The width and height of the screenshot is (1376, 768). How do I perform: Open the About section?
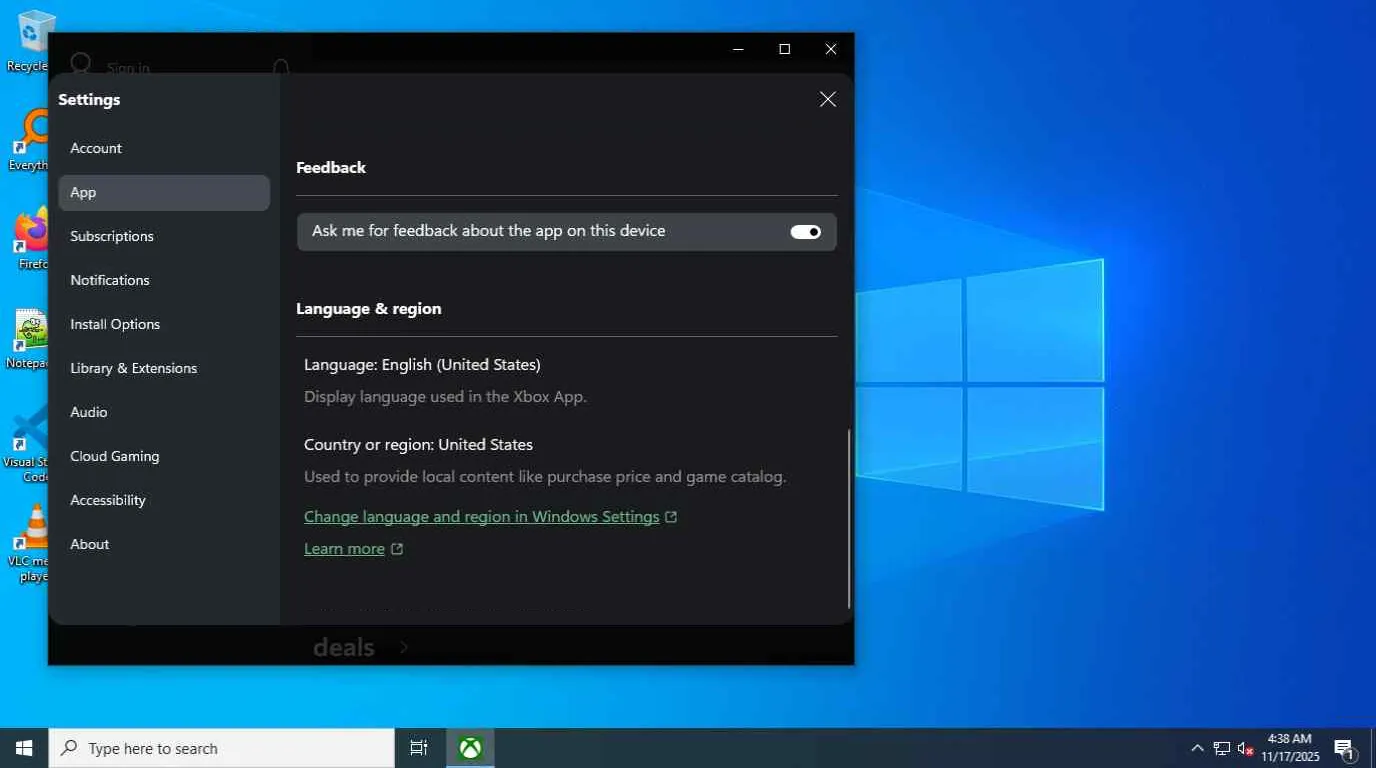click(x=164, y=544)
